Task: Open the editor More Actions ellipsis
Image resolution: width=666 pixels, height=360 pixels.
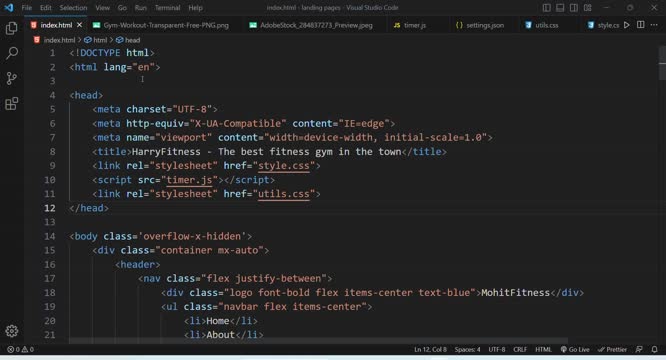Action: pyautogui.click(x=654, y=25)
